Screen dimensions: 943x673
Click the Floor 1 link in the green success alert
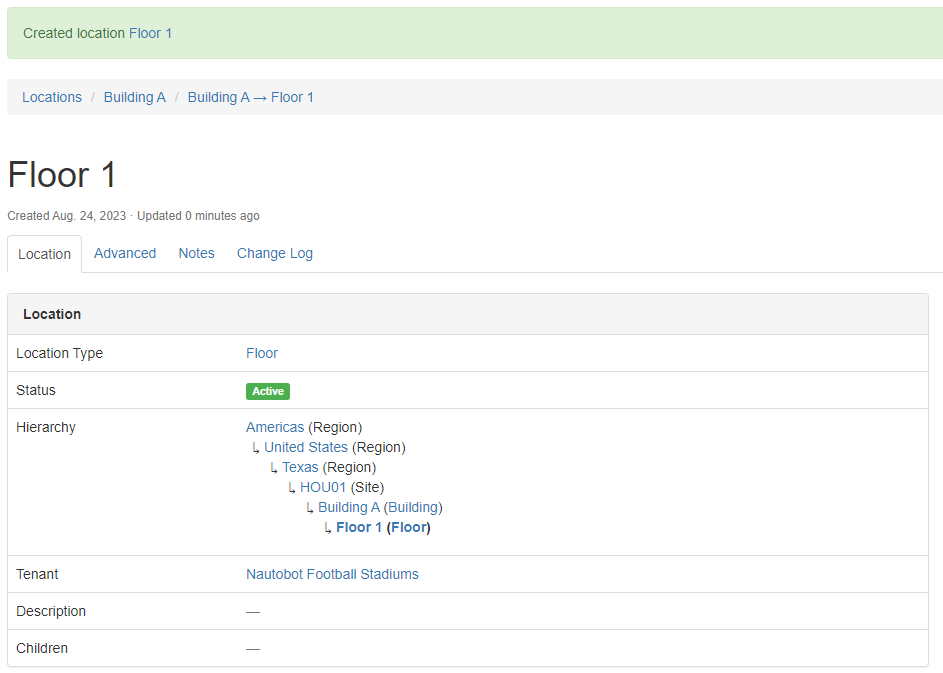point(150,33)
